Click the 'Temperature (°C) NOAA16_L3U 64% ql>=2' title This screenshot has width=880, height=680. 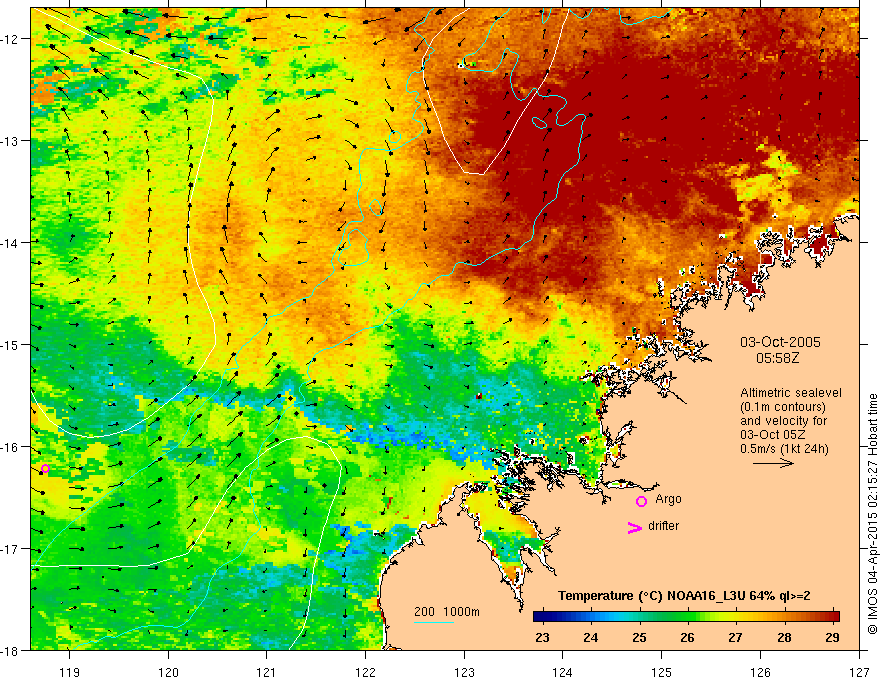pyautogui.click(x=684, y=596)
